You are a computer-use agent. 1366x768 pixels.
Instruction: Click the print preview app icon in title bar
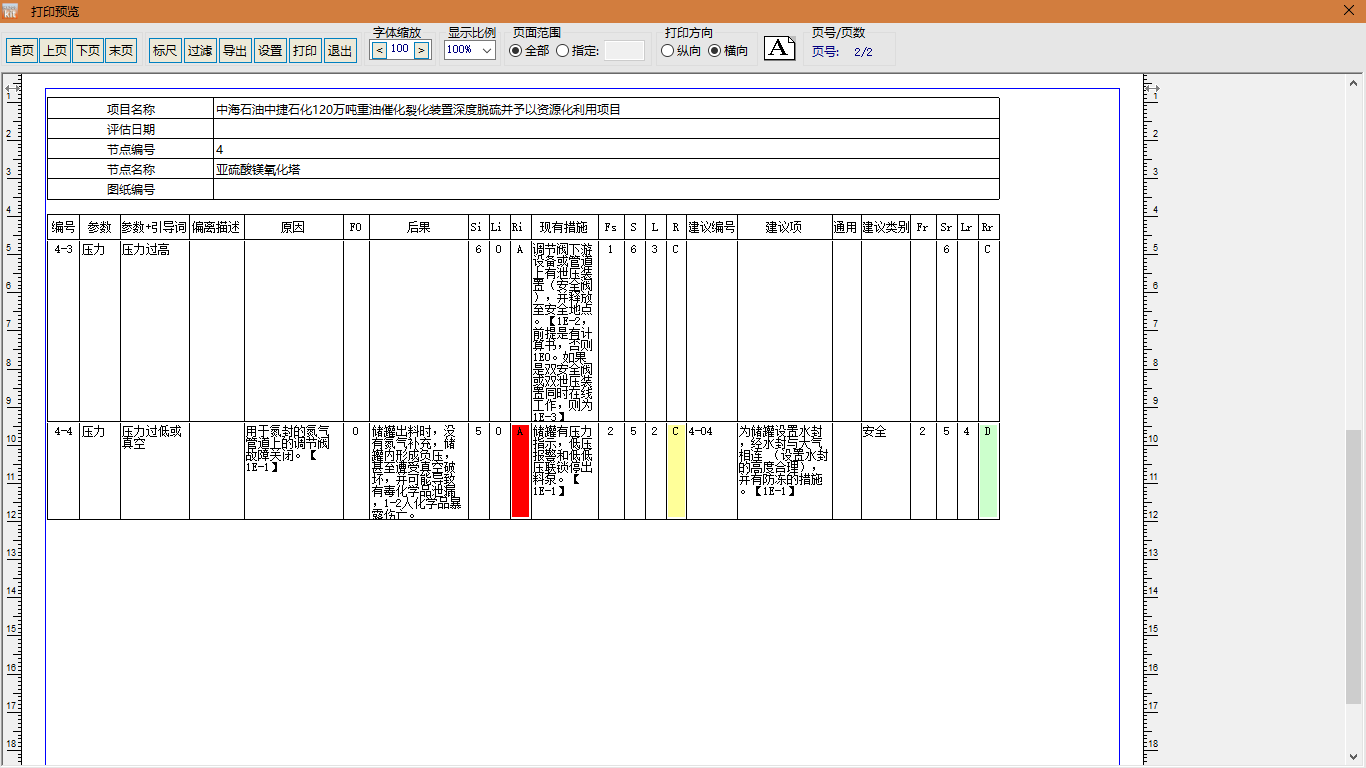coord(11,11)
